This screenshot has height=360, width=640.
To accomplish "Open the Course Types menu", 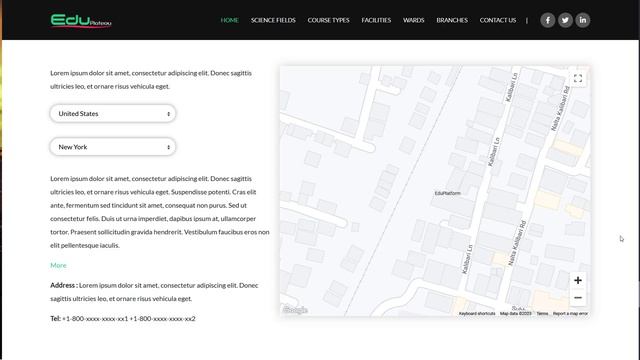I will point(329,20).
